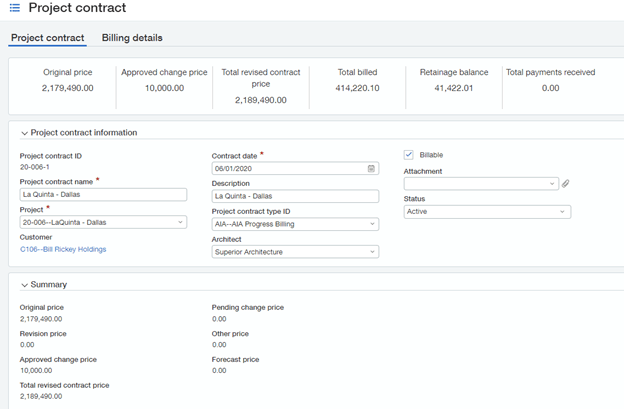Open the Architect dropdown list
The image size is (624, 409).
(x=373, y=252)
